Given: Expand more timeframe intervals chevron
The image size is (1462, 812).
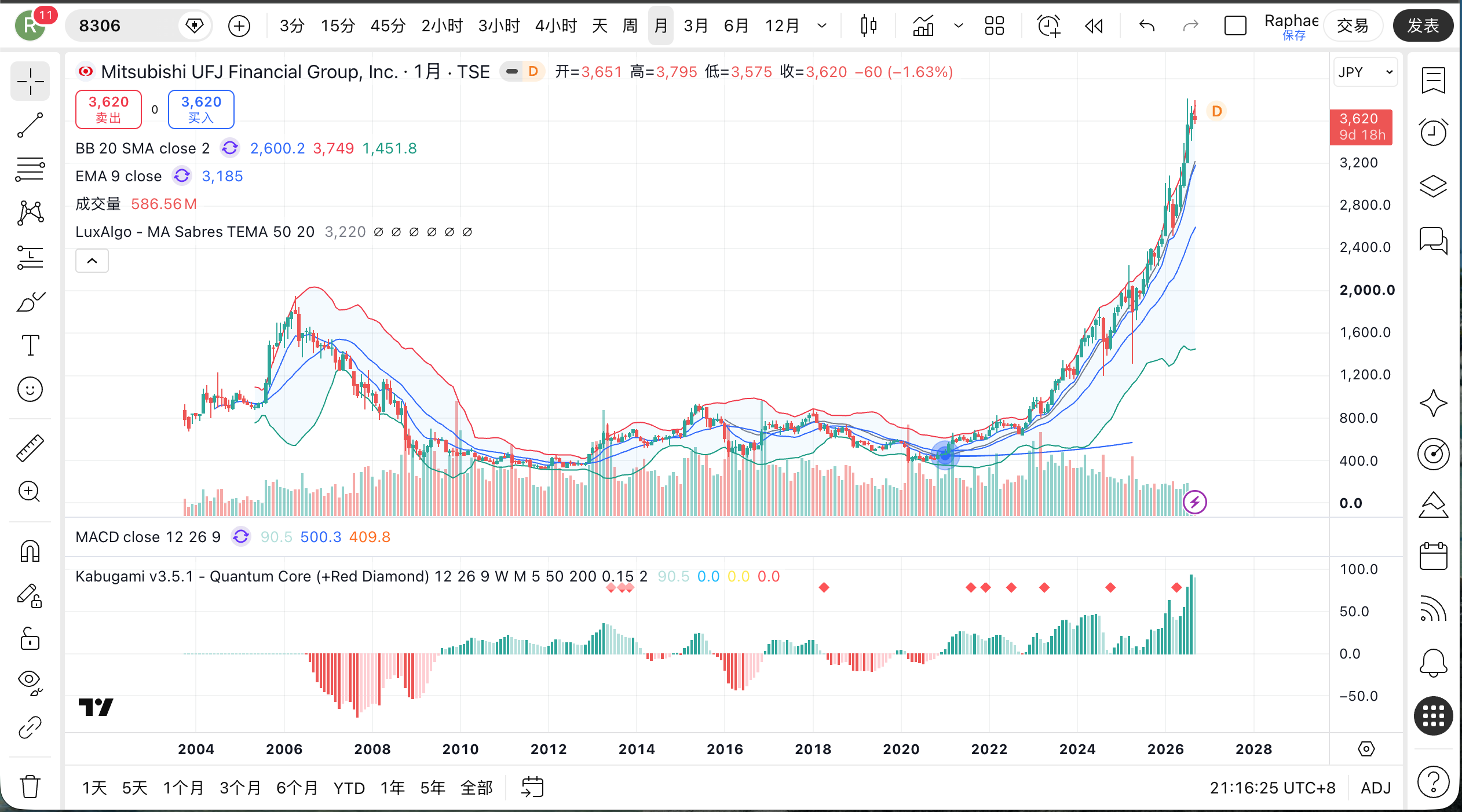Looking at the screenshot, I should [822, 25].
